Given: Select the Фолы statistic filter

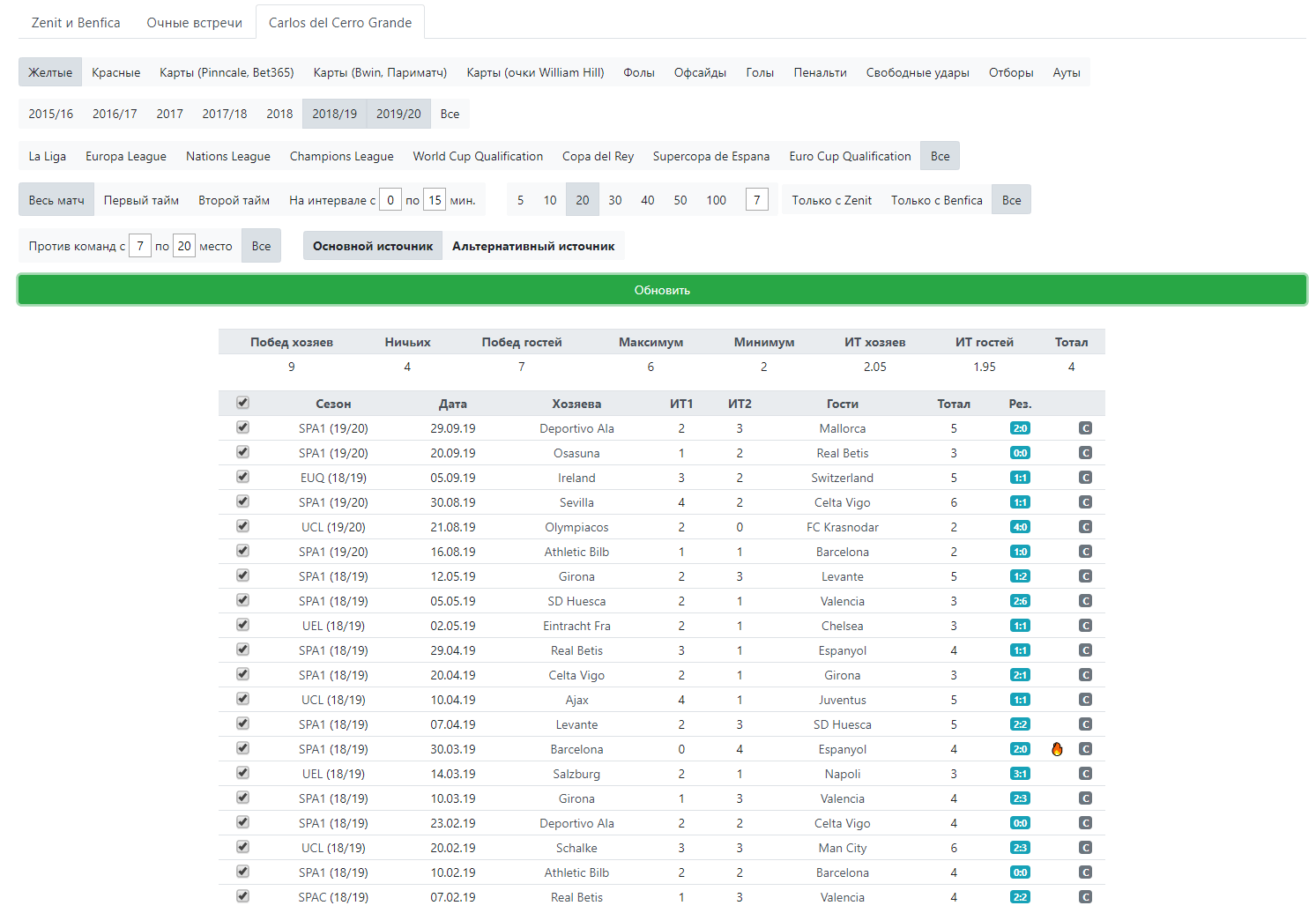Looking at the screenshot, I should [639, 72].
